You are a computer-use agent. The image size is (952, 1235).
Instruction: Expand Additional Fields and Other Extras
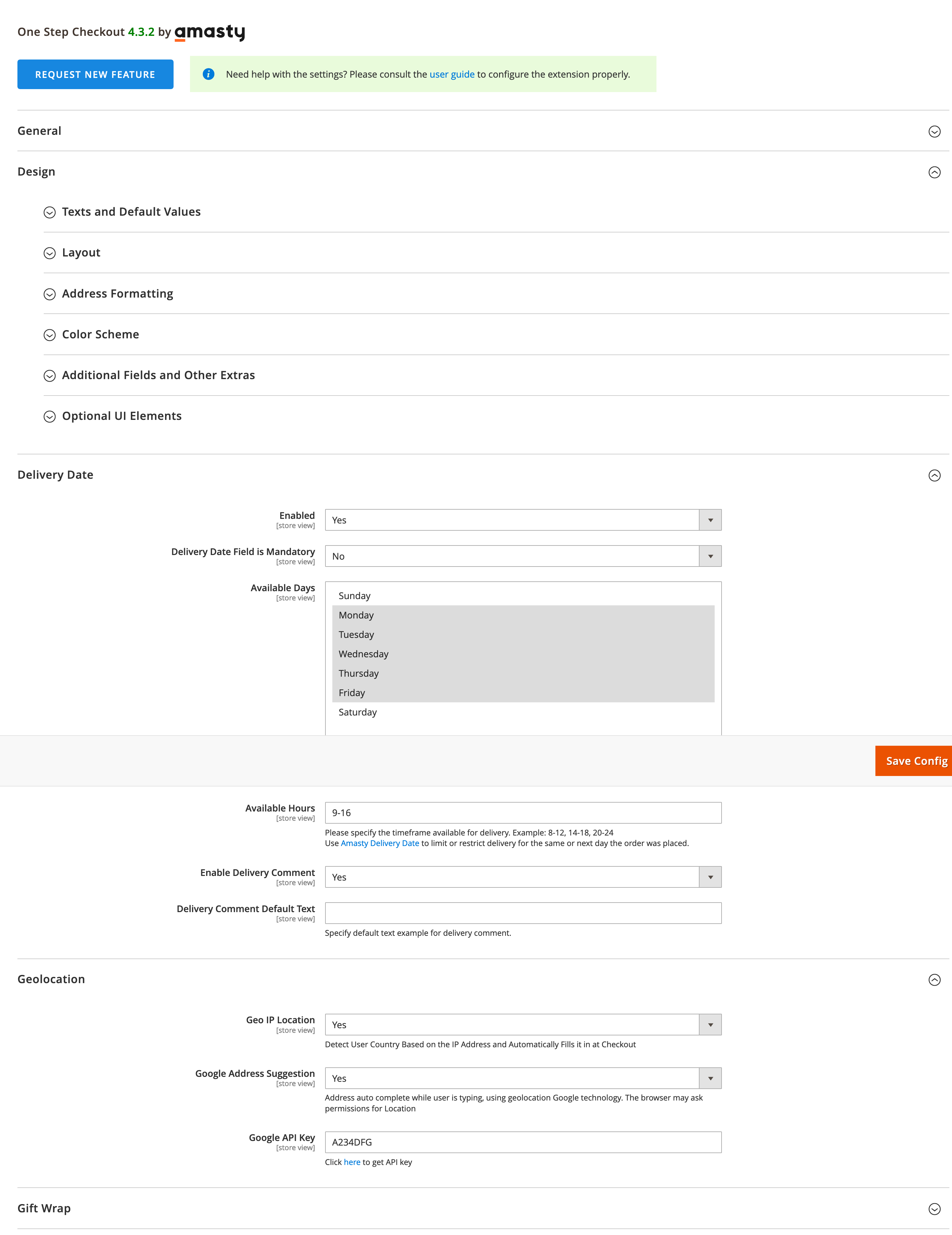pos(158,375)
